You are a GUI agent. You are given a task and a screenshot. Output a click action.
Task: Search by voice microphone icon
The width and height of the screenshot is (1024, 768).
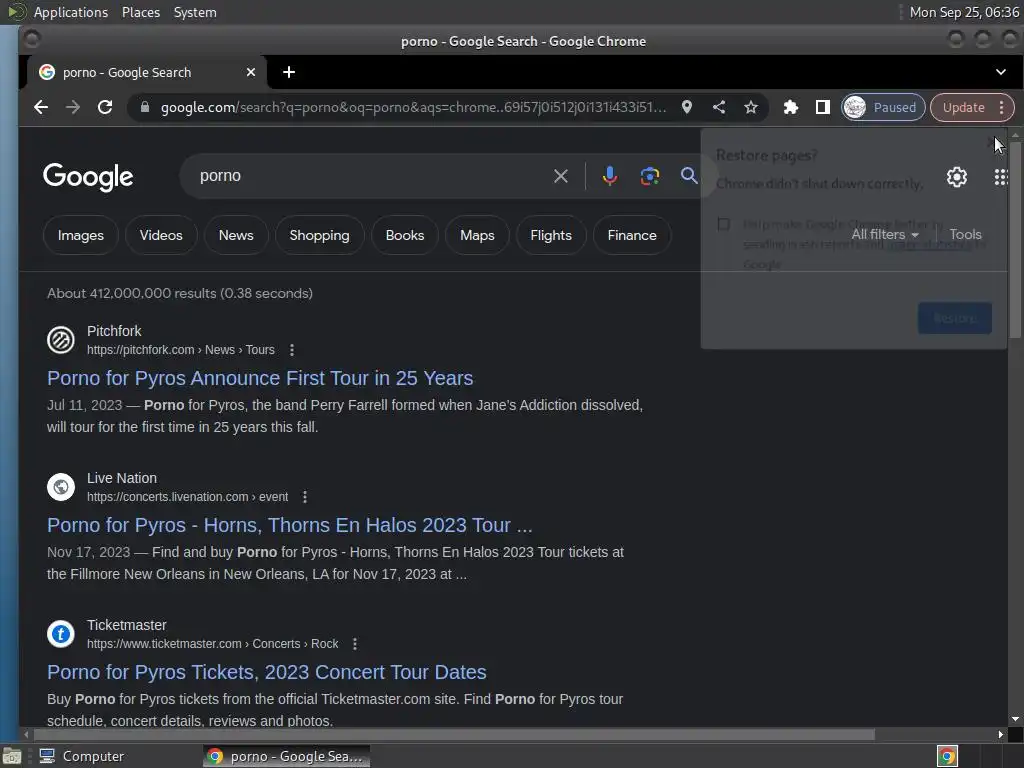(x=609, y=176)
